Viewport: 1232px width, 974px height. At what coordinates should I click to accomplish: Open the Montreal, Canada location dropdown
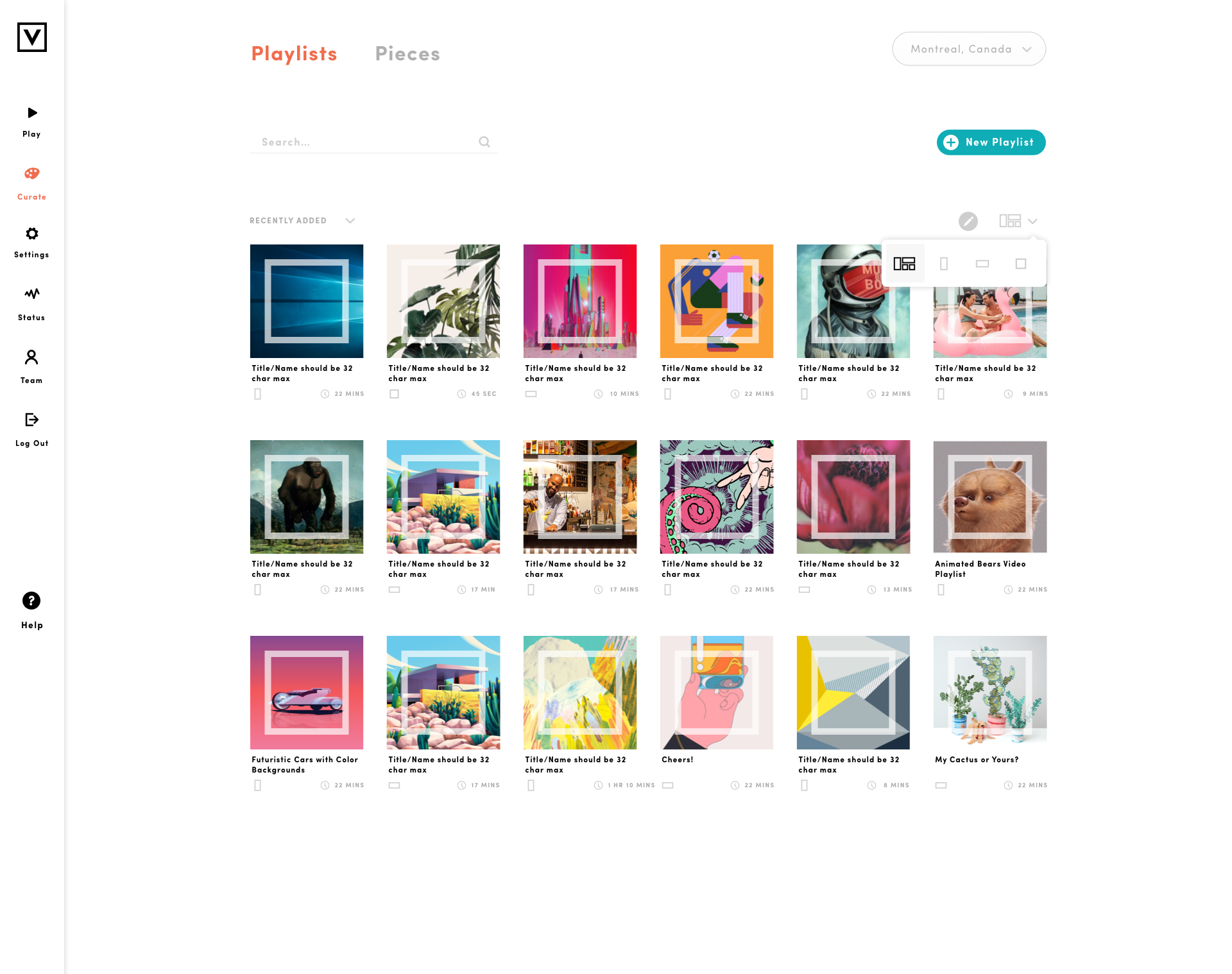[969, 49]
